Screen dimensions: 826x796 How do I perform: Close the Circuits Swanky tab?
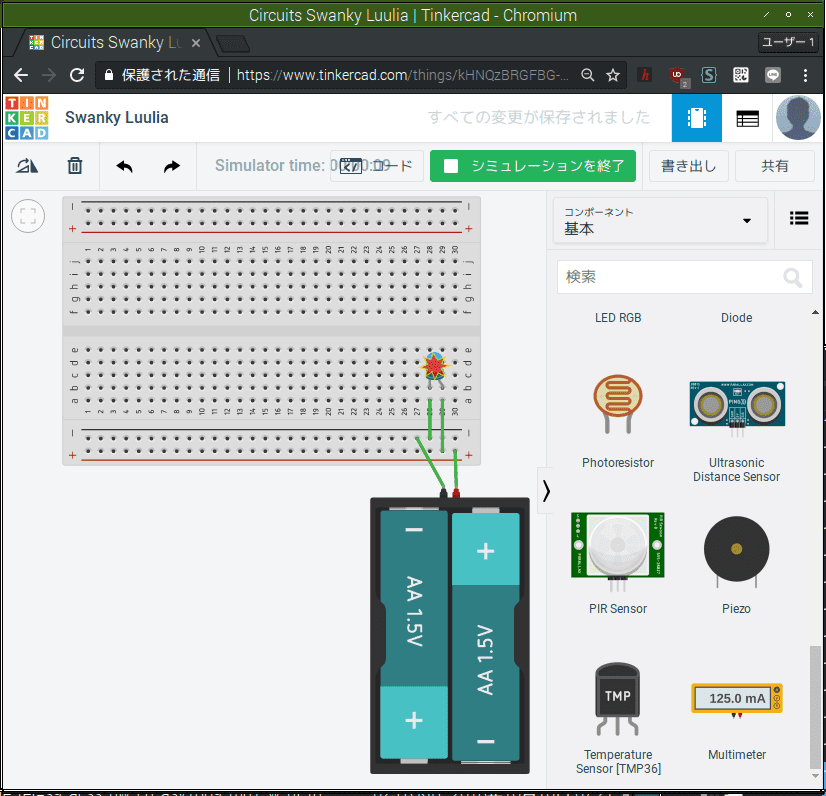pos(196,43)
